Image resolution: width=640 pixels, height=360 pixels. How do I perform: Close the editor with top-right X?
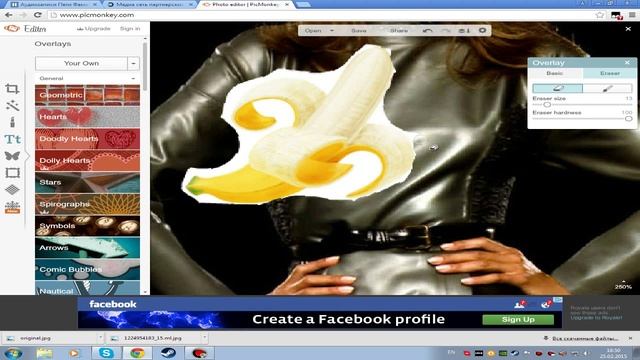628,29
